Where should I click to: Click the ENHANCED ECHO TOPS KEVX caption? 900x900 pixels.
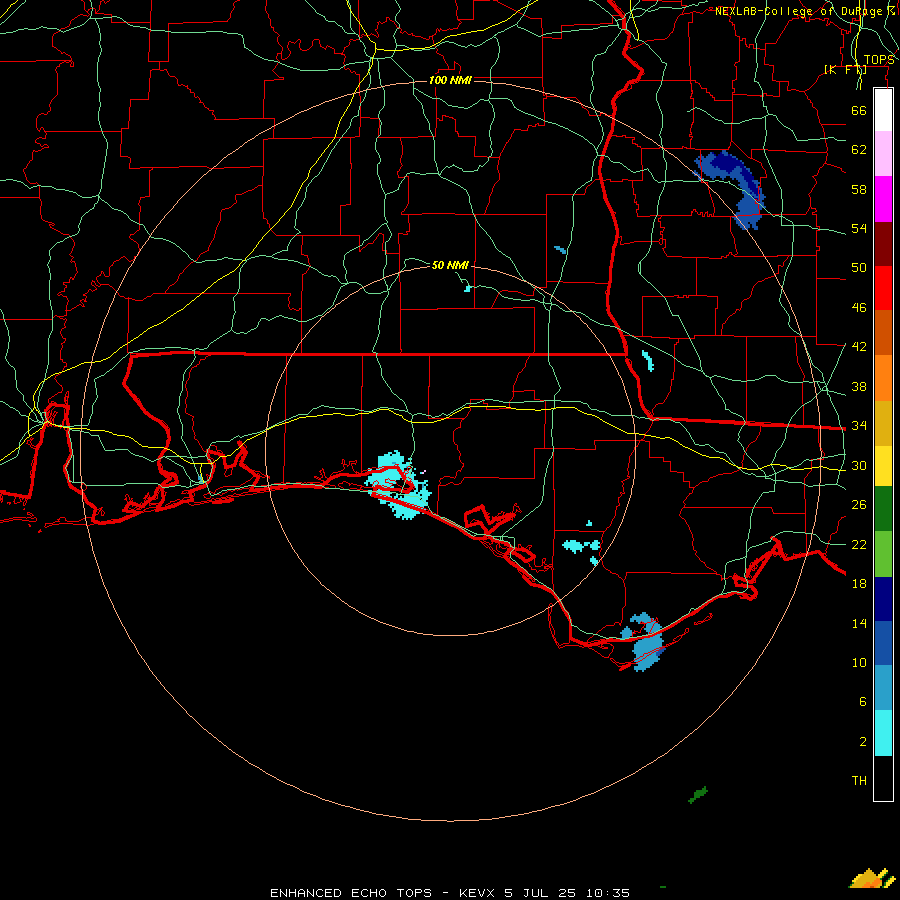coord(450,893)
